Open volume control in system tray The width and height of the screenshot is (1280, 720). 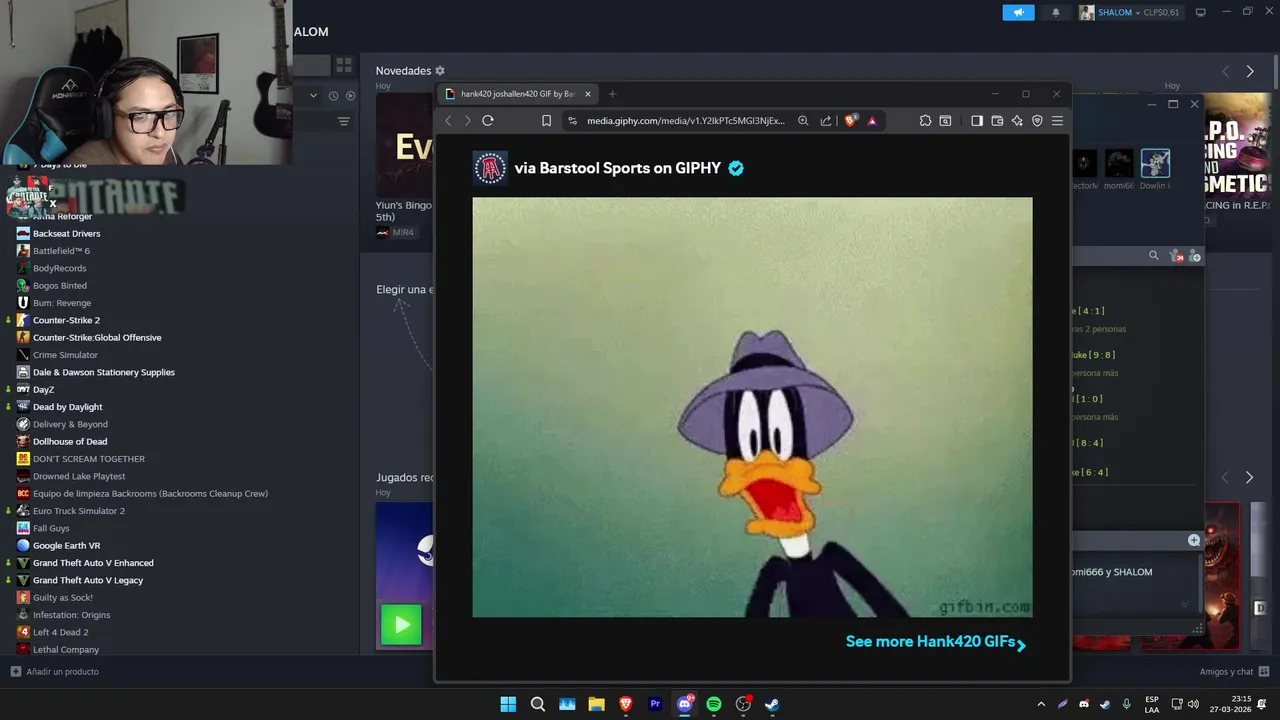pos(1193,704)
